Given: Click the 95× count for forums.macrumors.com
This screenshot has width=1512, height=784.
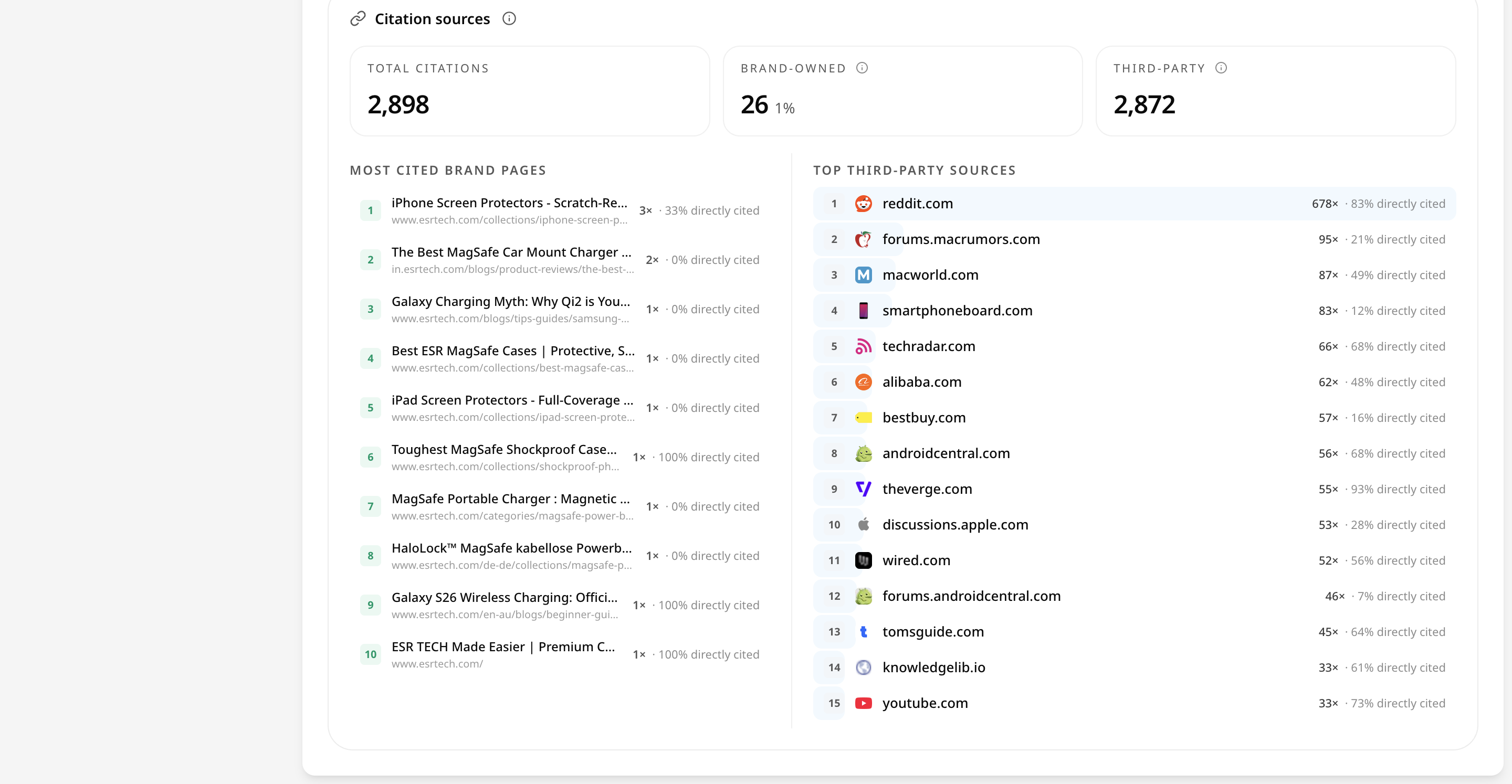Looking at the screenshot, I should pyautogui.click(x=1328, y=239).
